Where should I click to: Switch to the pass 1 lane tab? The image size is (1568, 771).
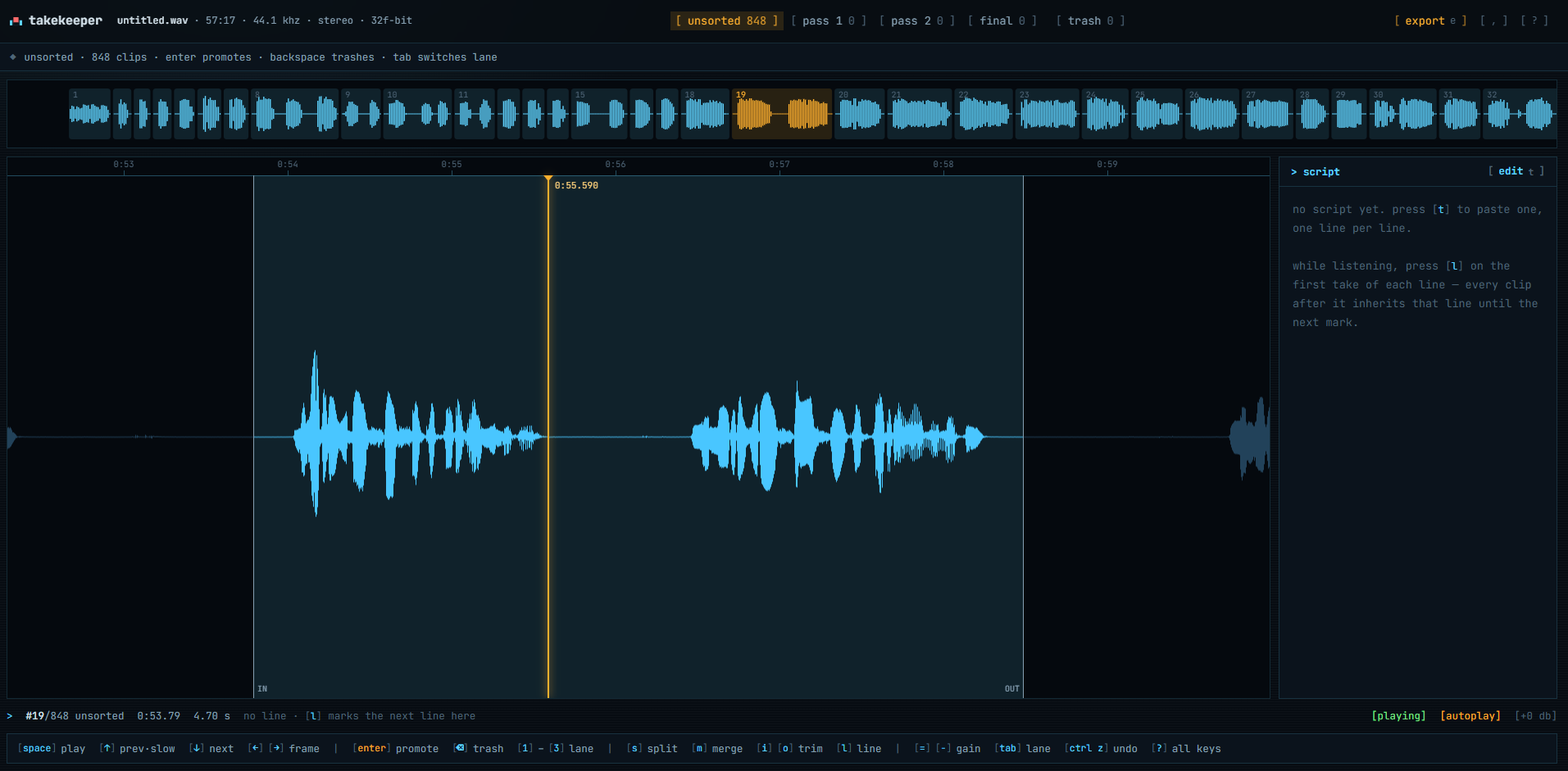829,20
